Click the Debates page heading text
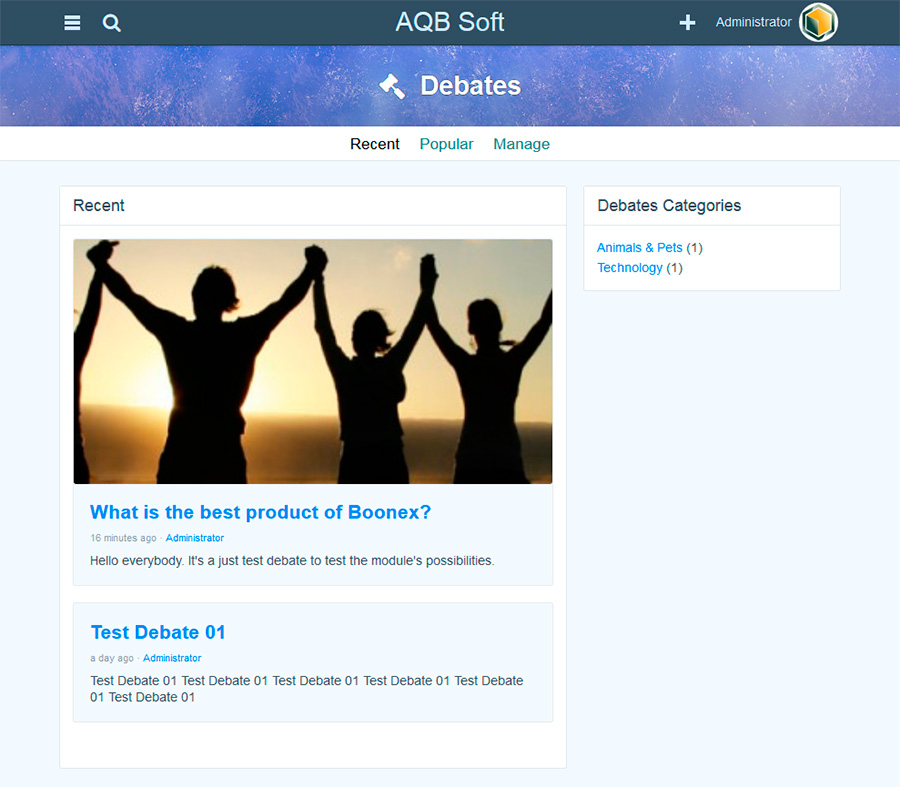The width and height of the screenshot is (900, 787). coord(470,86)
